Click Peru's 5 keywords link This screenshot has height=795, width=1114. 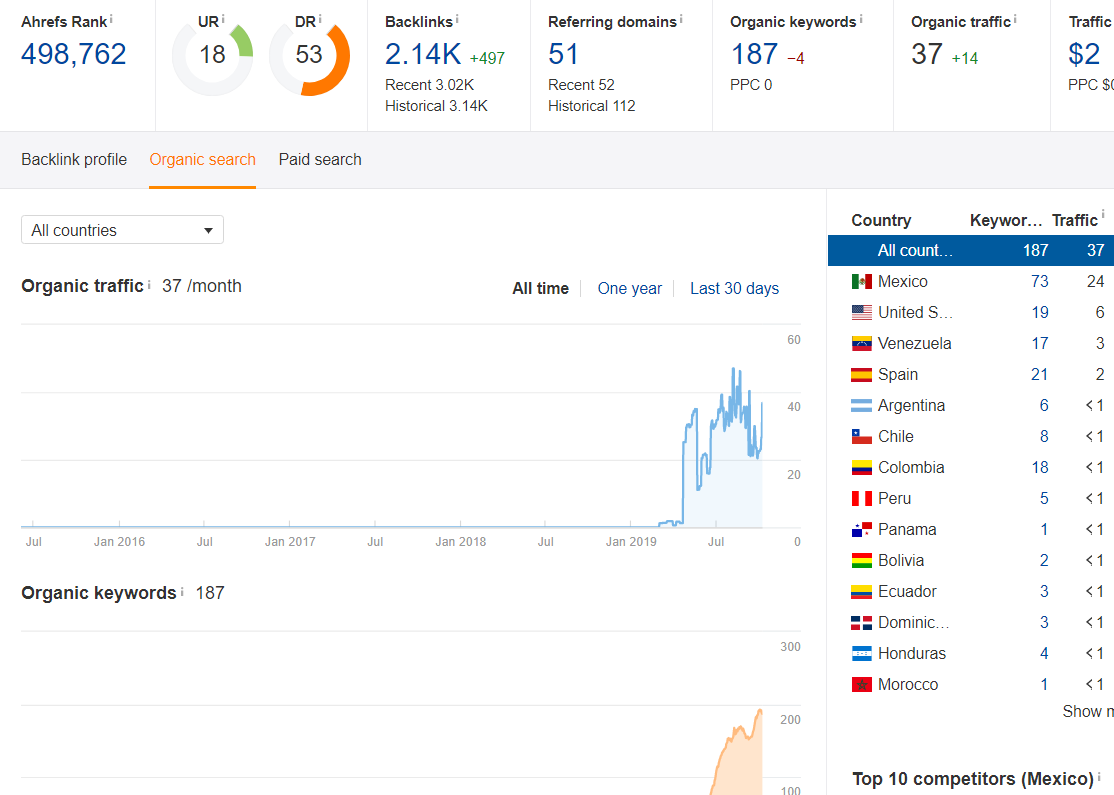click(1044, 499)
